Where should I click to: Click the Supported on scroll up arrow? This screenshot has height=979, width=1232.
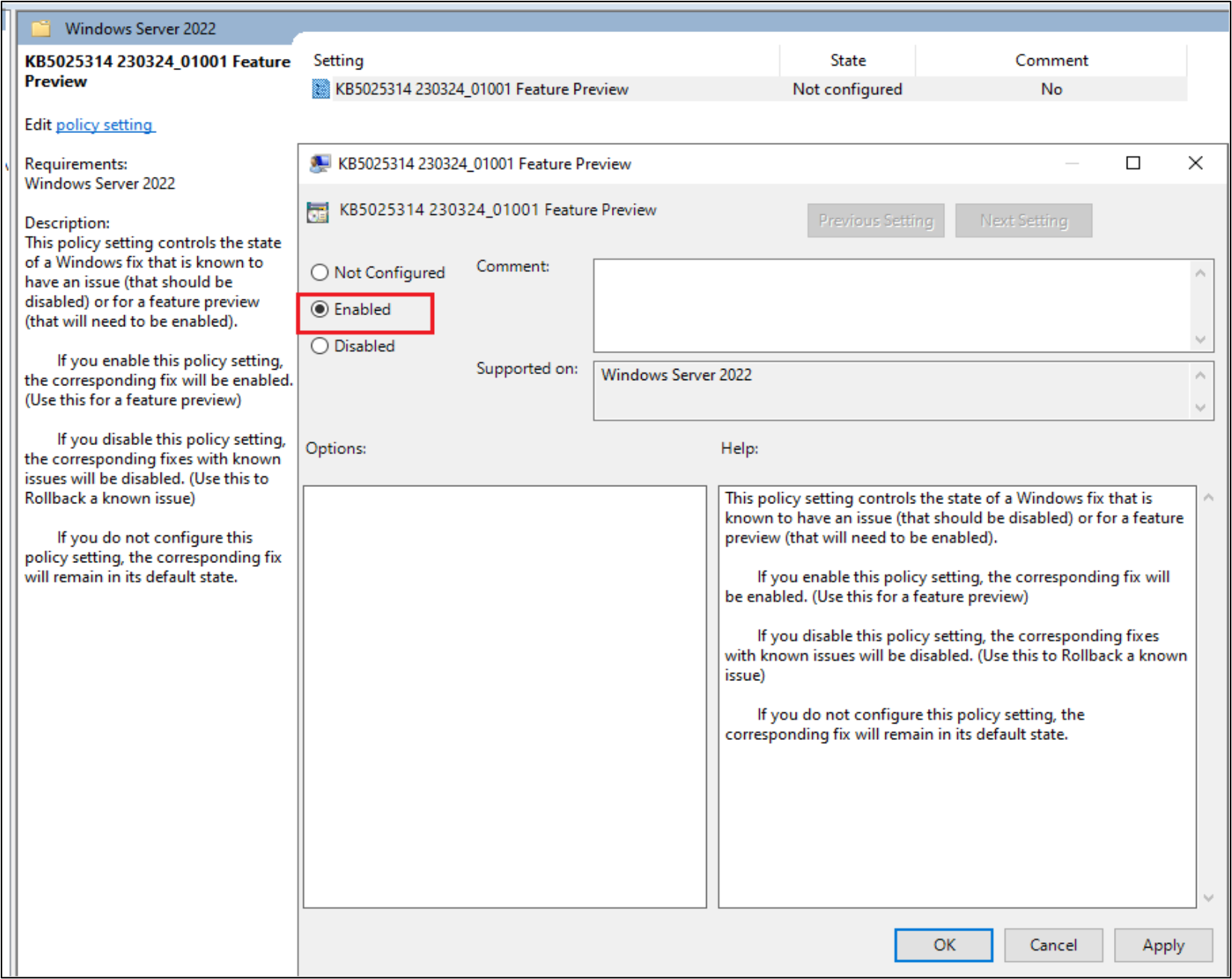1201,376
